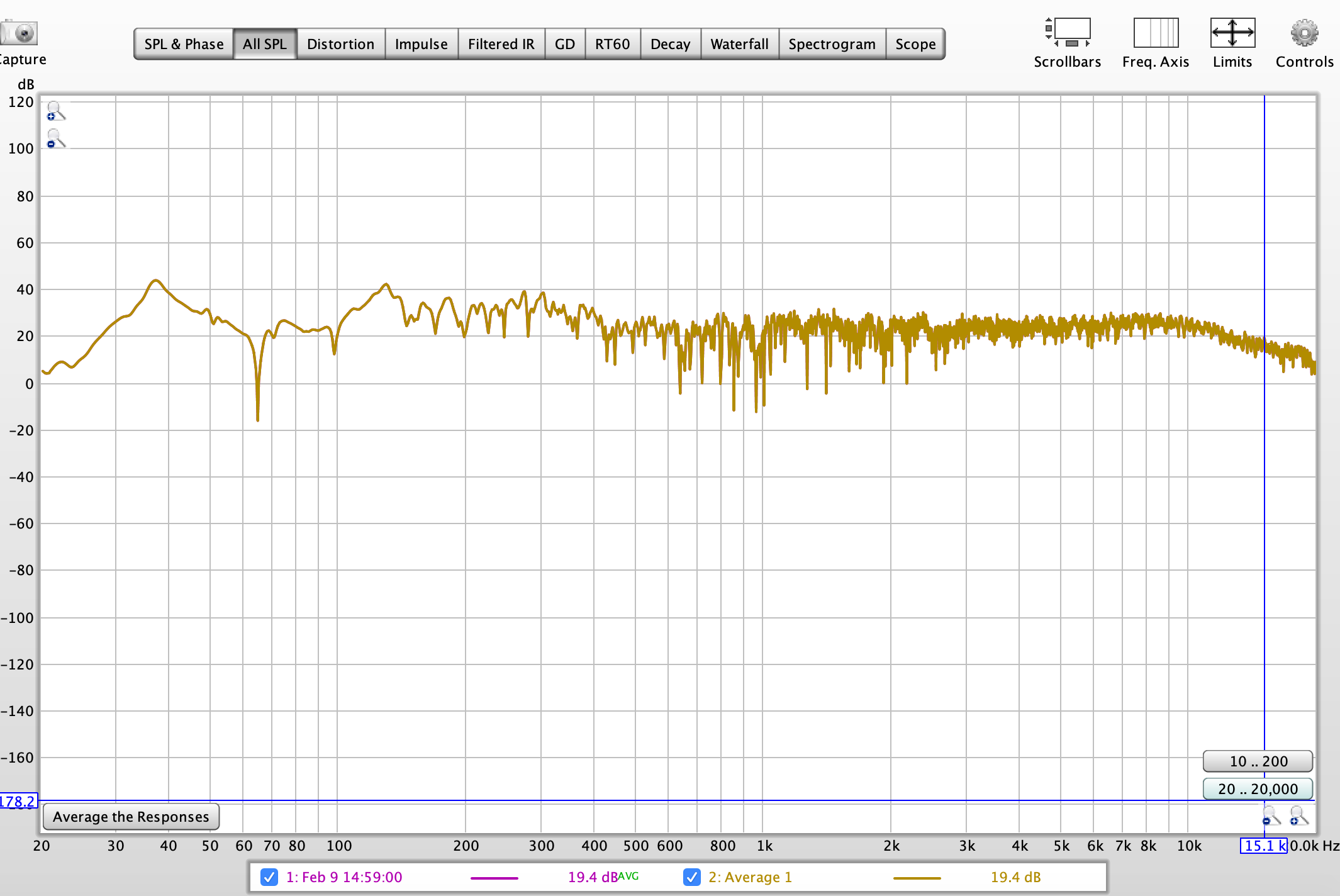Click the gold Average 1 line sample
Screen dimensions: 1340x896
[917, 878]
